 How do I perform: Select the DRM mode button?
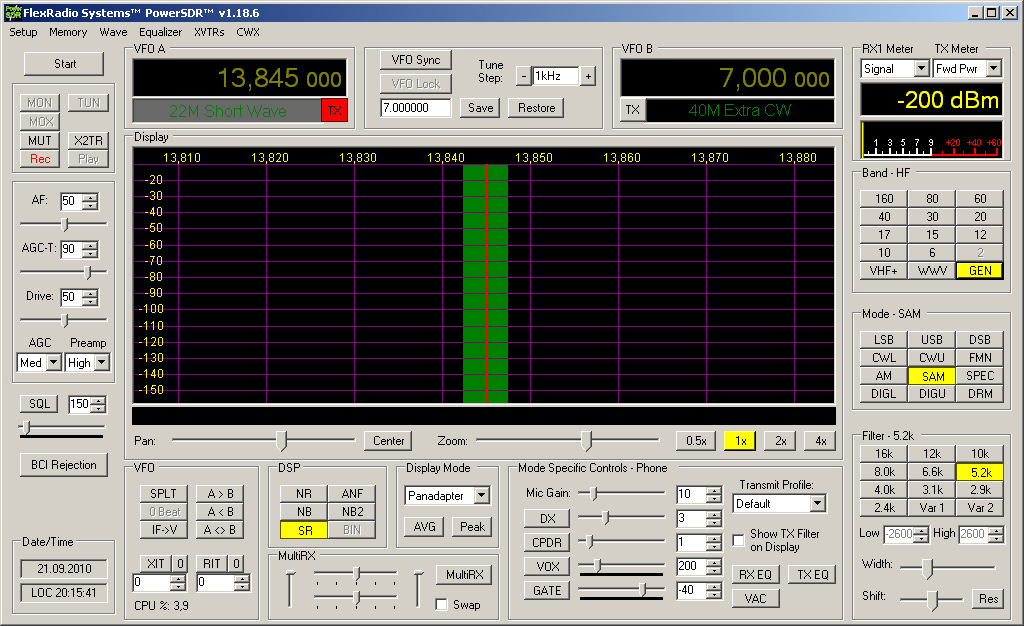tap(980, 394)
